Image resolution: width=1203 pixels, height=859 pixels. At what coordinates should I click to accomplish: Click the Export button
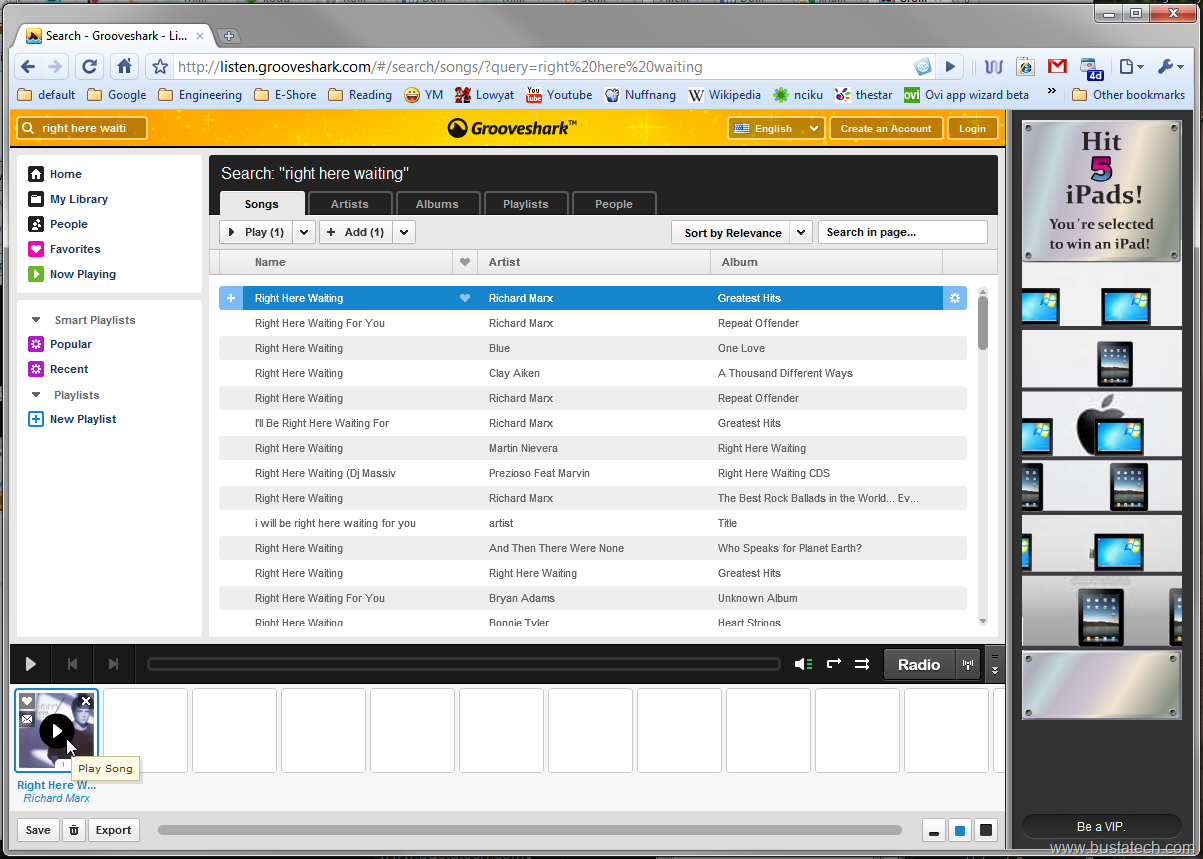[113, 830]
